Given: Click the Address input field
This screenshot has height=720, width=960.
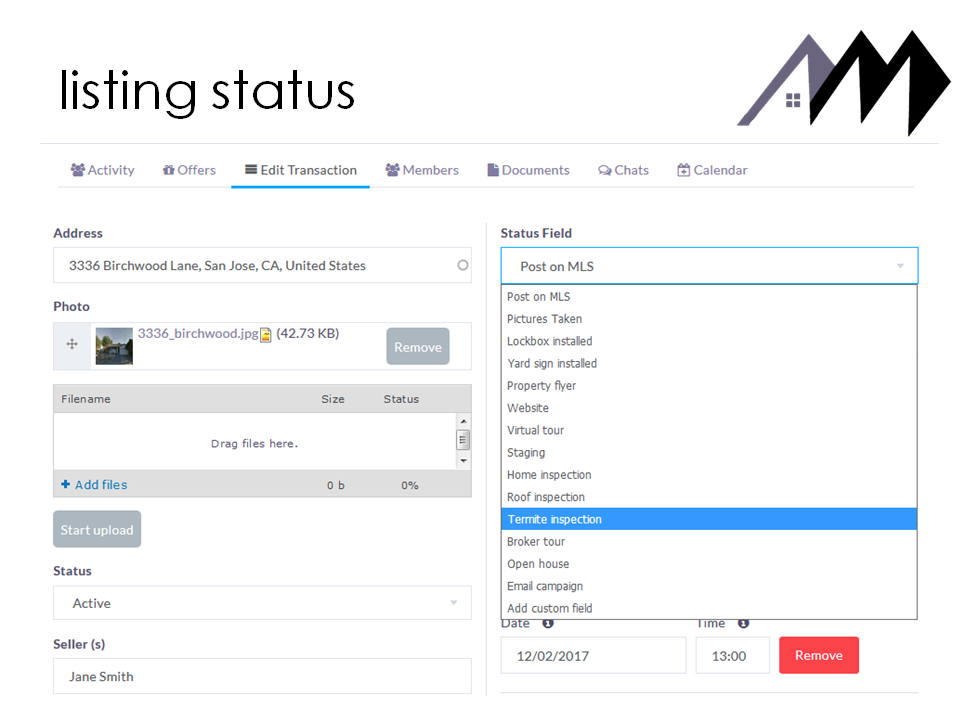Looking at the screenshot, I should click(x=262, y=265).
